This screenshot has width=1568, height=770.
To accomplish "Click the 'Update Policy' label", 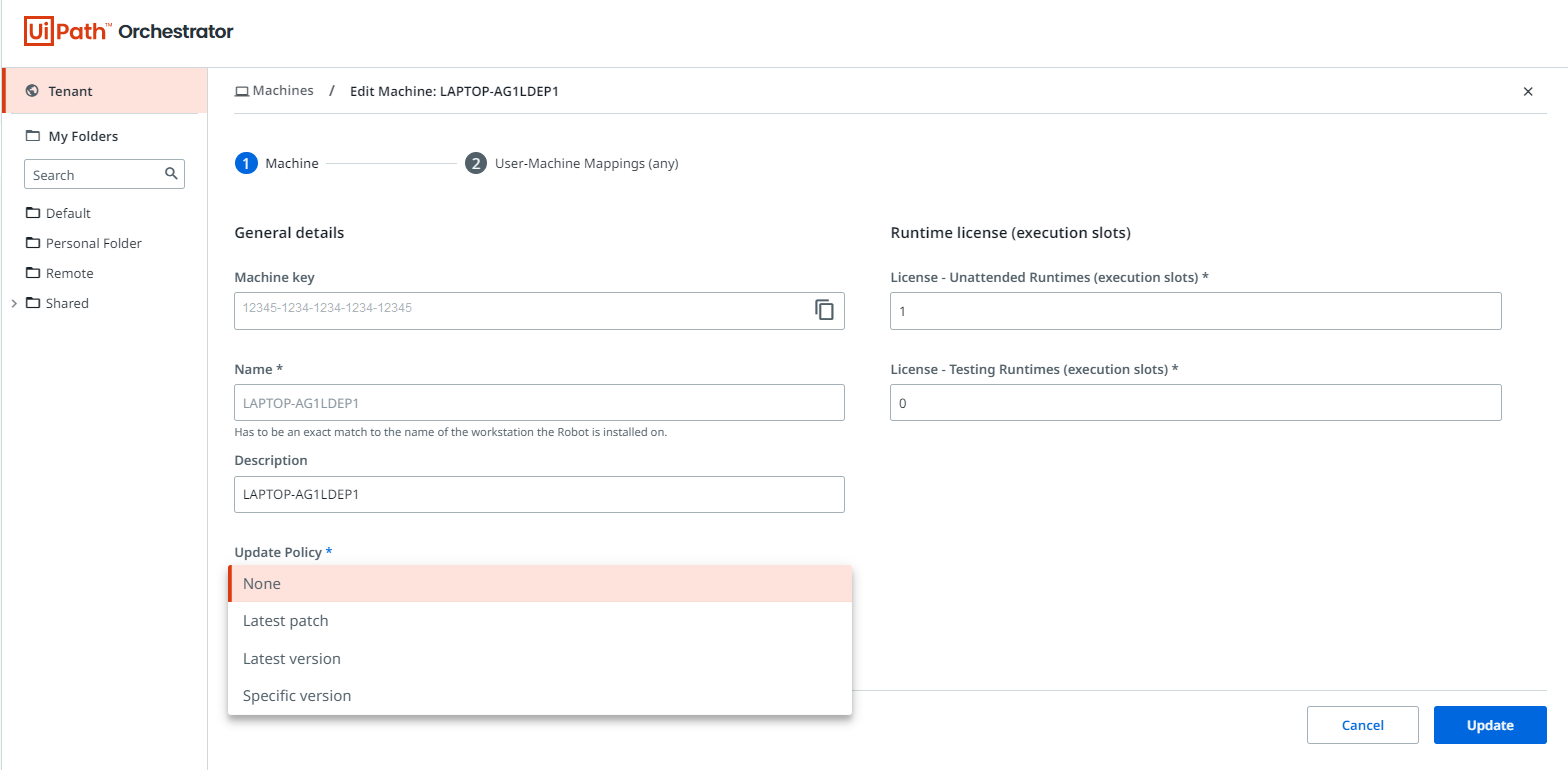I will 283,552.
